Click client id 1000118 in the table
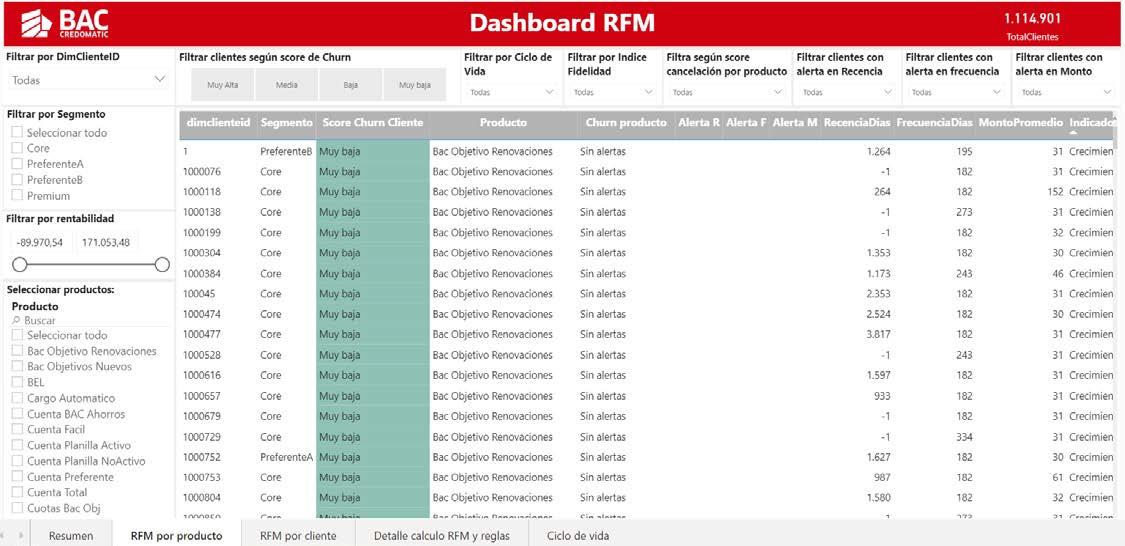Image resolution: width=1125 pixels, height=546 pixels. click(201, 192)
